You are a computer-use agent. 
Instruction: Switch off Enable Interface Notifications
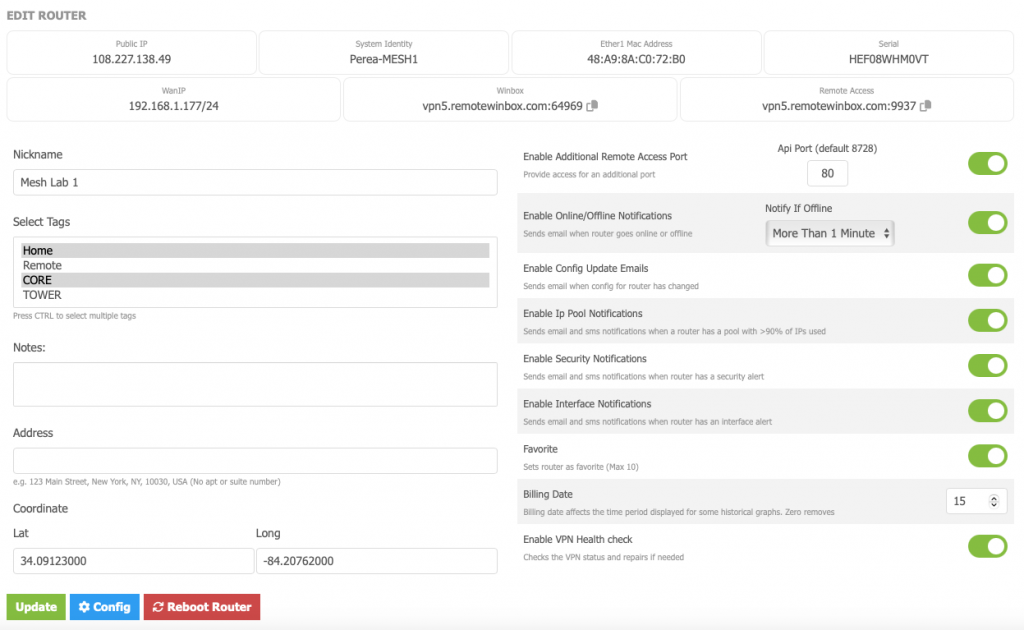click(x=987, y=410)
